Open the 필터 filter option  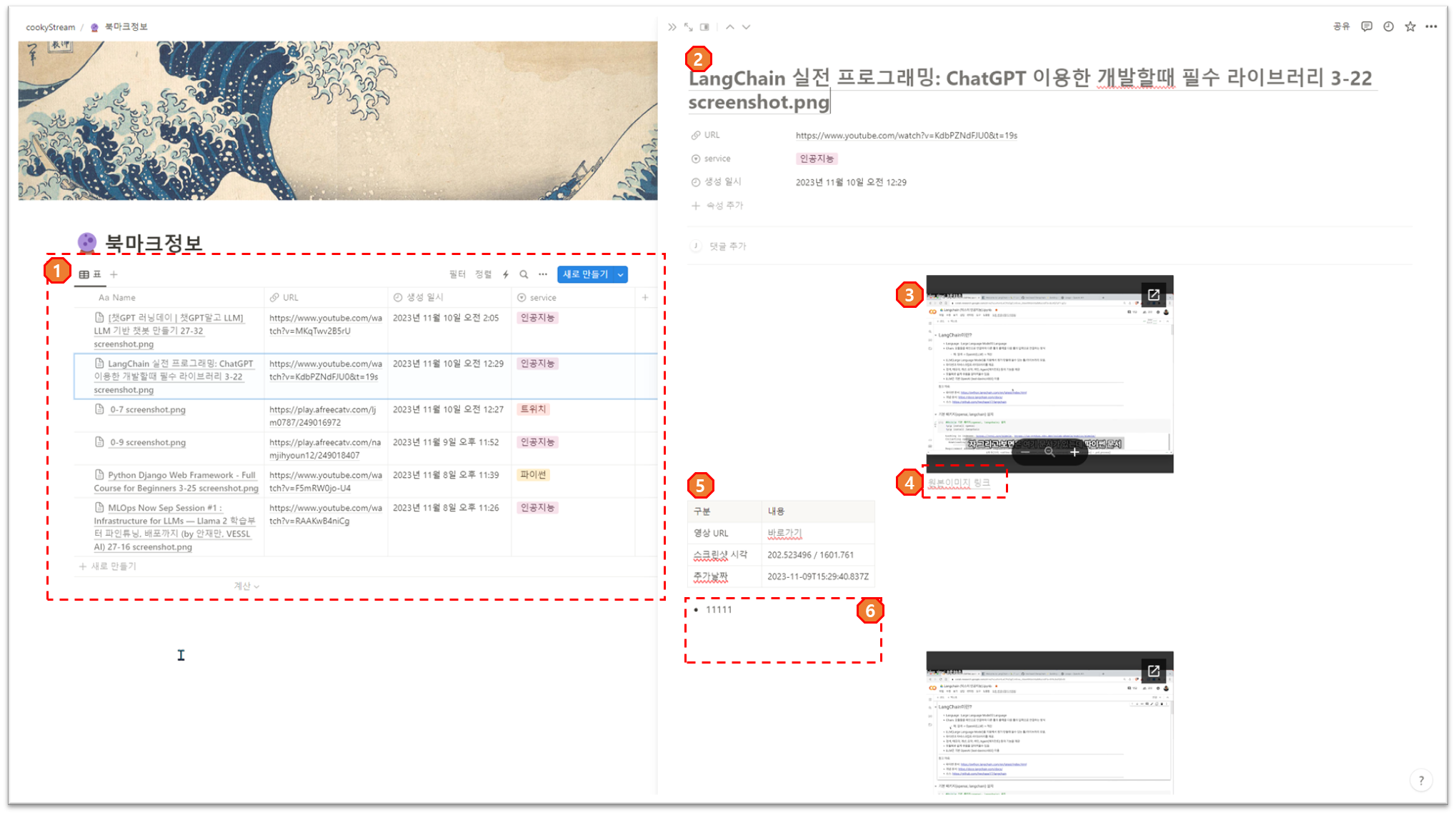[457, 274]
